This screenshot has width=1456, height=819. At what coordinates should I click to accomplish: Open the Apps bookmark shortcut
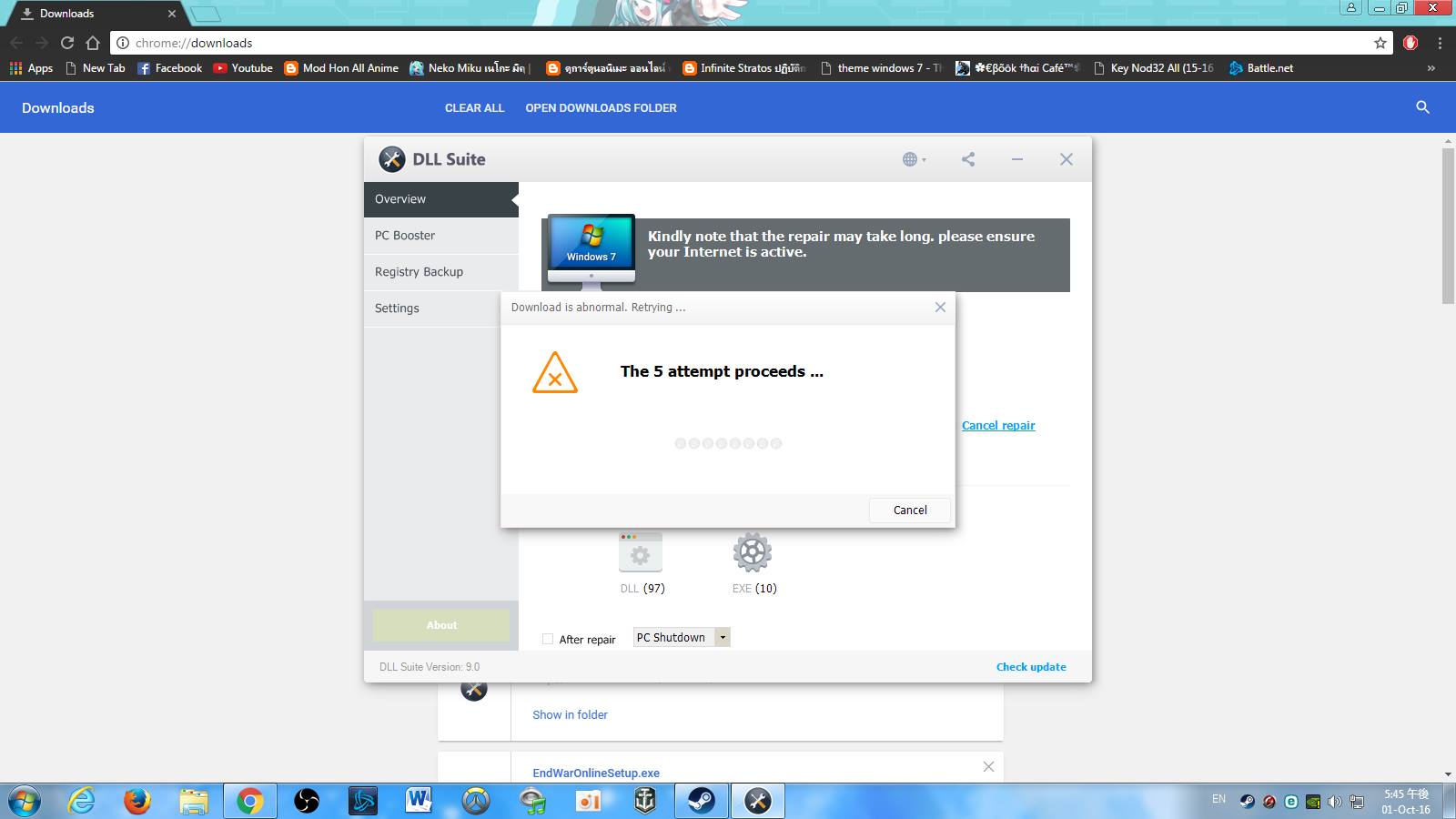tap(31, 68)
